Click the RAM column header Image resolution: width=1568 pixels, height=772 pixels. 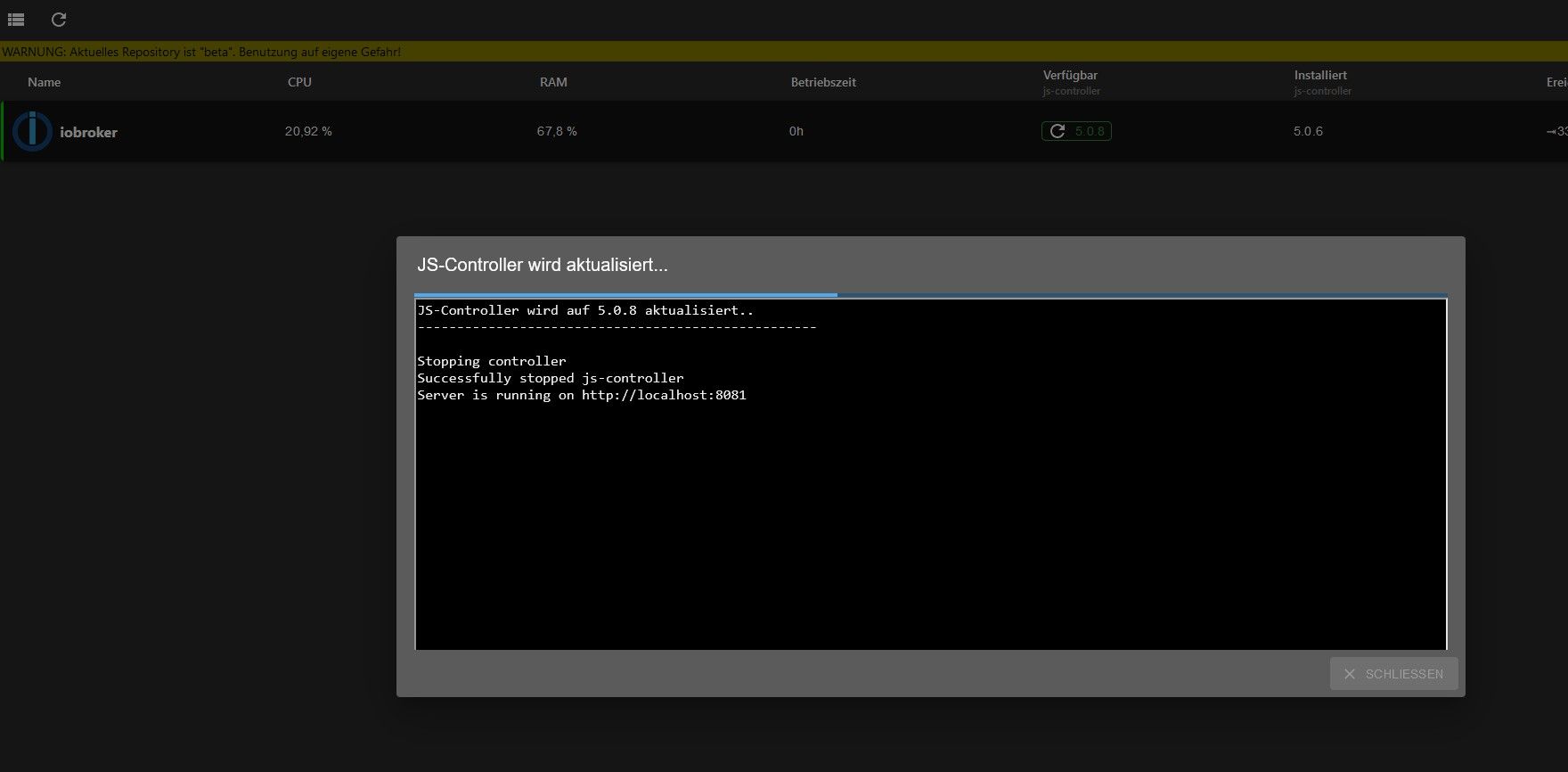click(x=553, y=82)
